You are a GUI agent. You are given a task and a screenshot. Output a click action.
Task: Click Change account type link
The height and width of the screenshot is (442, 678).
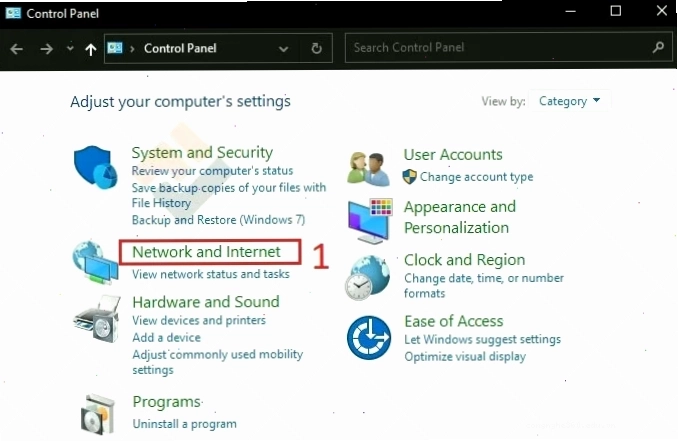point(477,177)
